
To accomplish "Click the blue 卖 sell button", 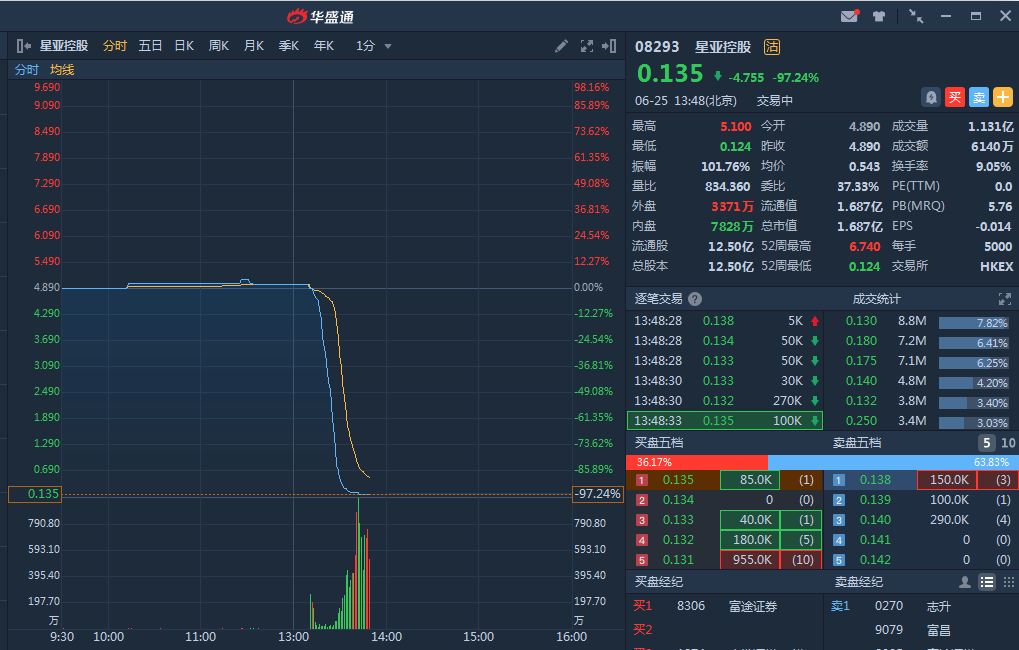I will (x=979, y=98).
